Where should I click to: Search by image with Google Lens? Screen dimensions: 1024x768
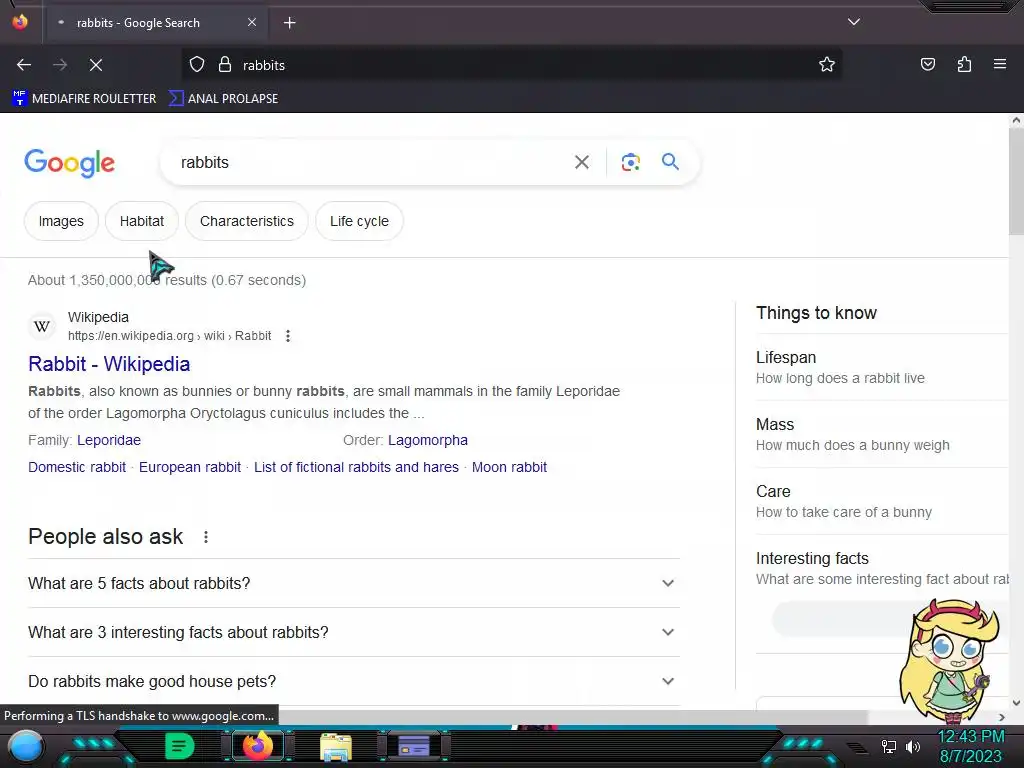[x=630, y=162]
